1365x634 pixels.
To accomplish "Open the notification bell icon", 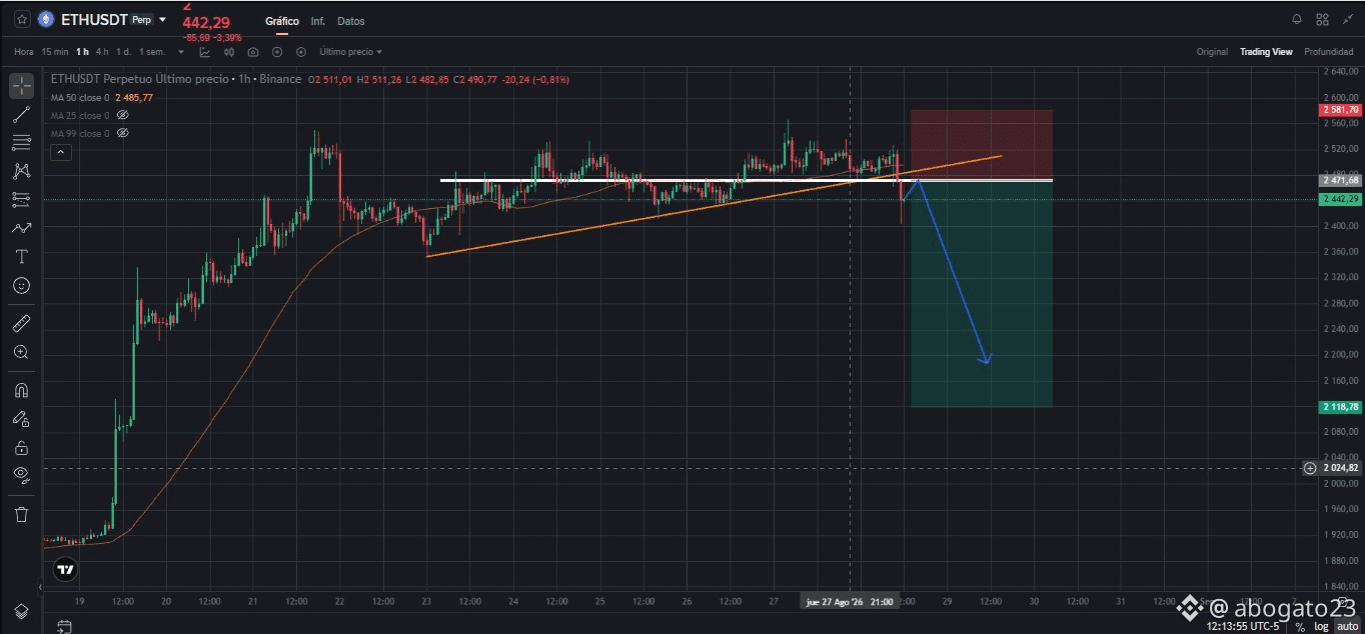I will pyautogui.click(x=1297, y=19).
